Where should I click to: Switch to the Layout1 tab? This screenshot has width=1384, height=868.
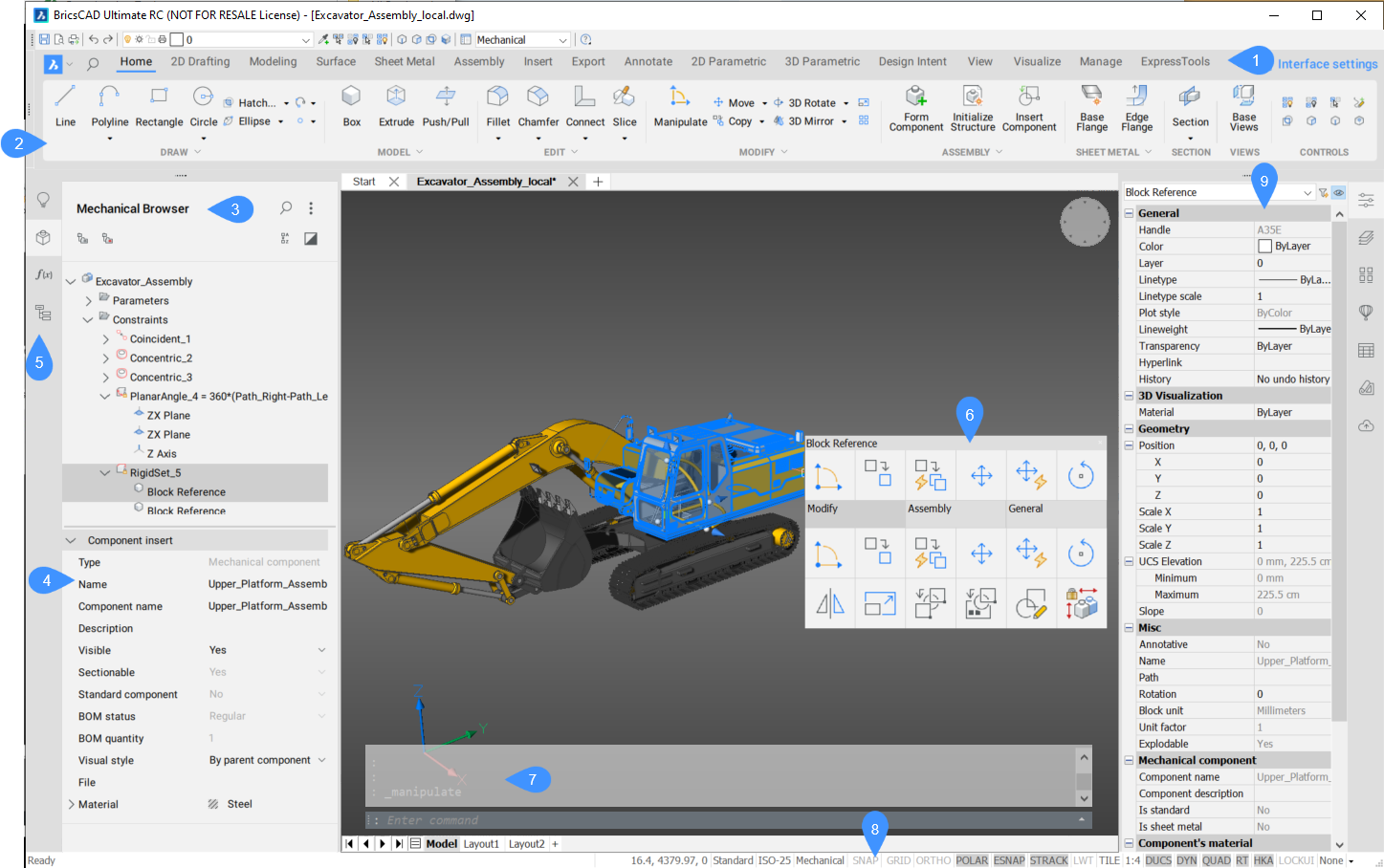click(x=481, y=844)
